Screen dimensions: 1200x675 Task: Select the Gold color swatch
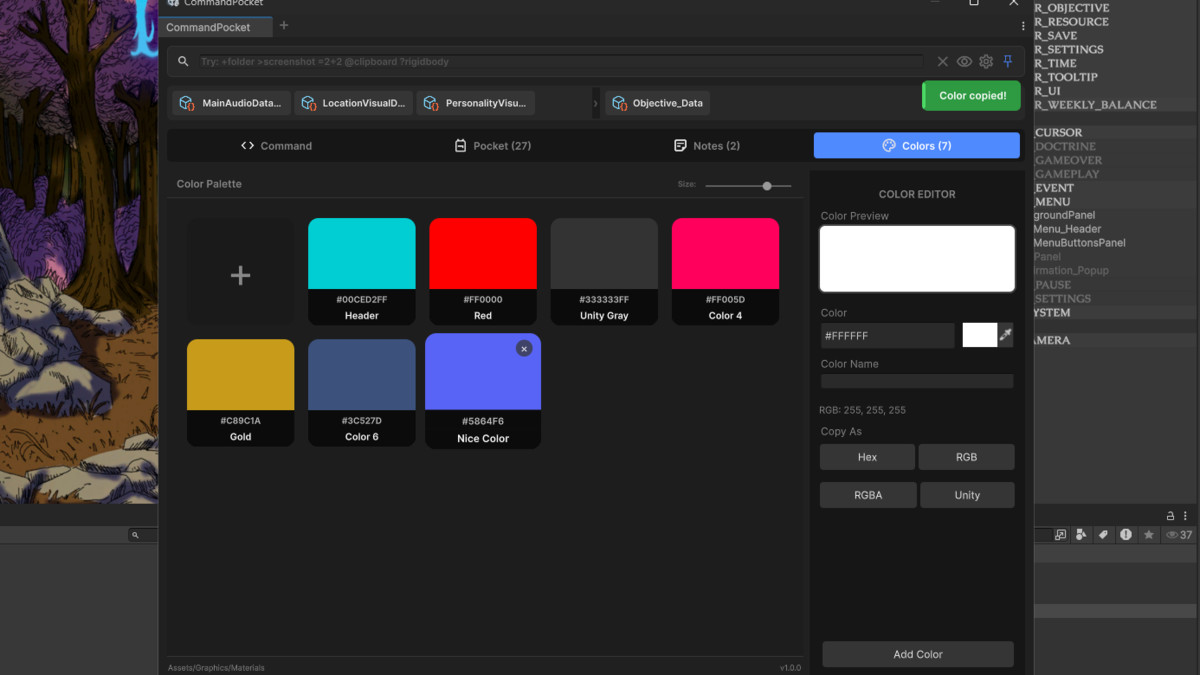point(240,373)
